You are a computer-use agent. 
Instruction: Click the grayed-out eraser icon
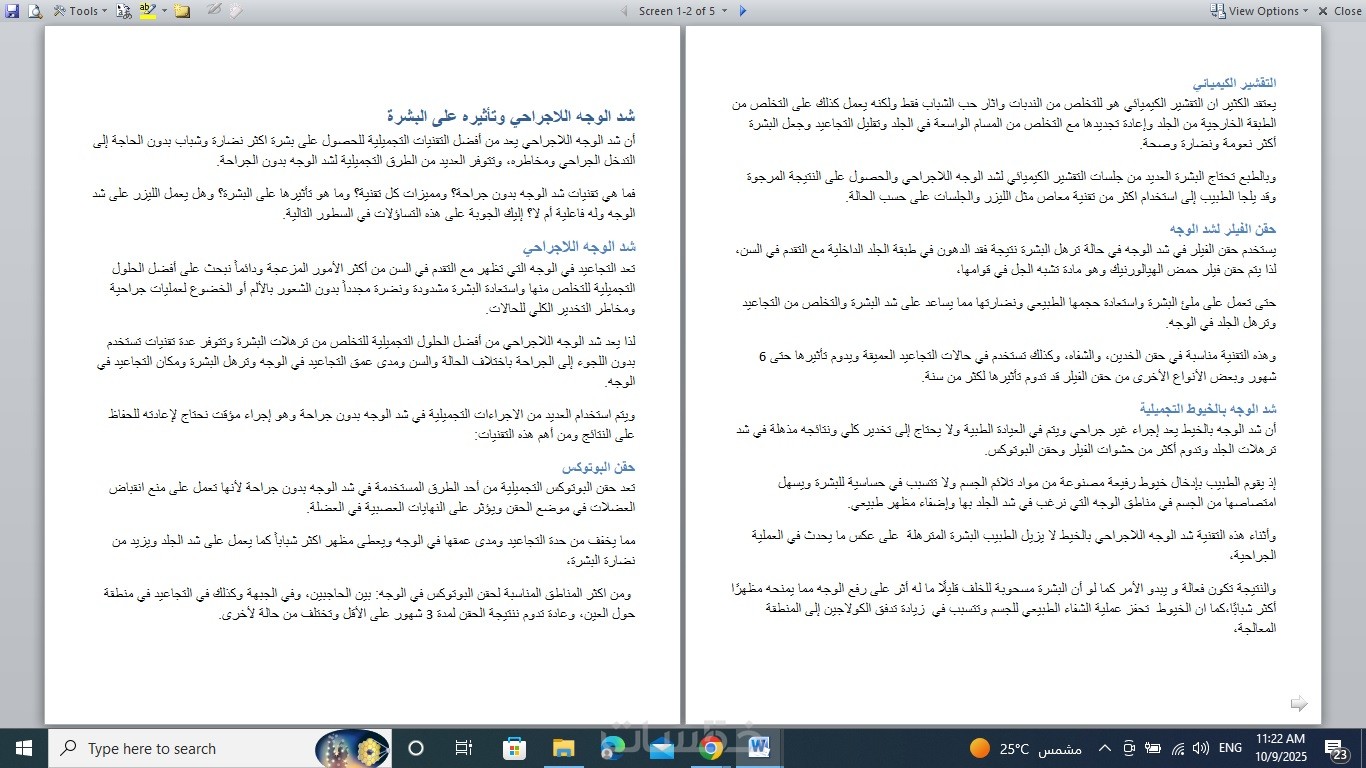pos(236,11)
